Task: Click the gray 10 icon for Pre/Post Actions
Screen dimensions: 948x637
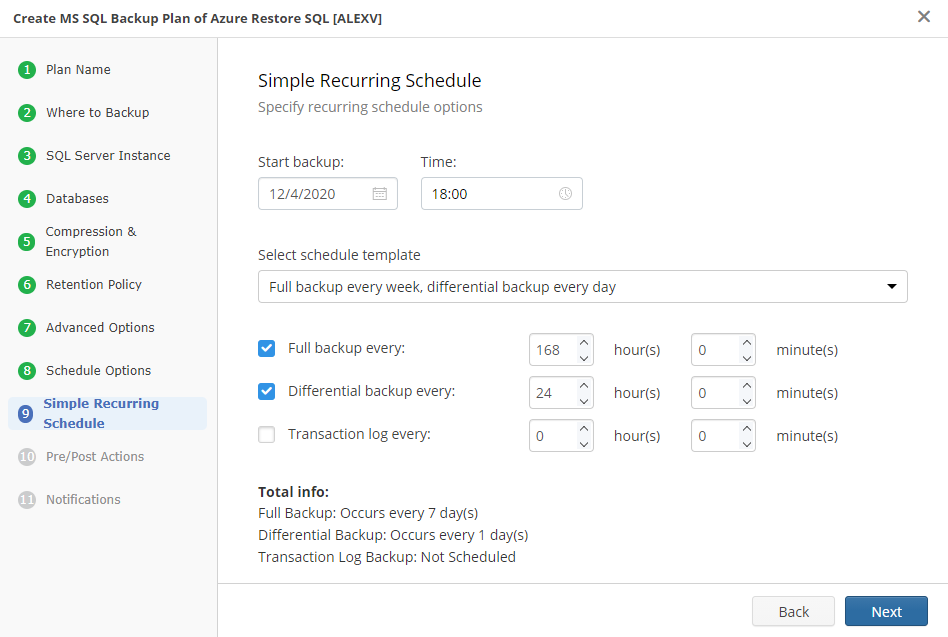Action: [x=25, y=456]
